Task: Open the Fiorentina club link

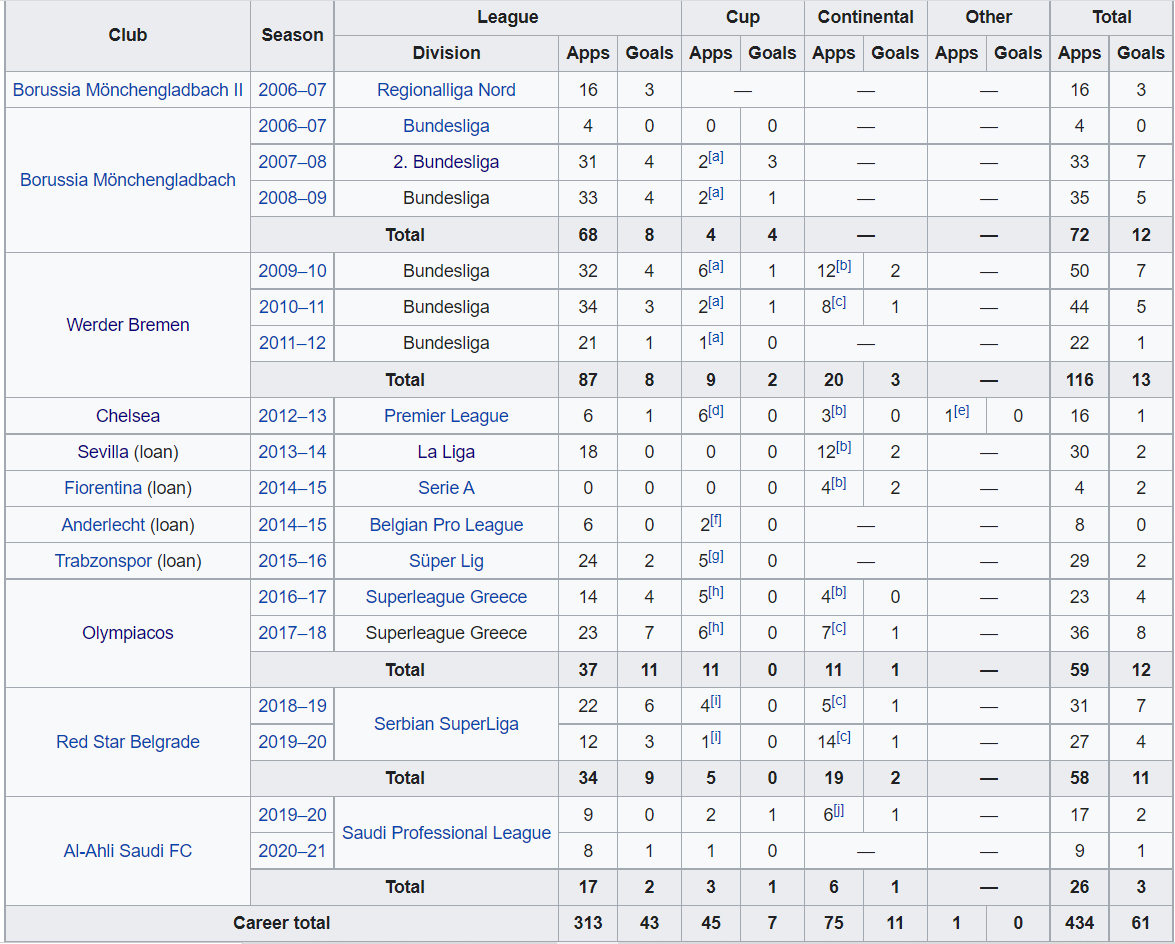Action: pos(103,488)
